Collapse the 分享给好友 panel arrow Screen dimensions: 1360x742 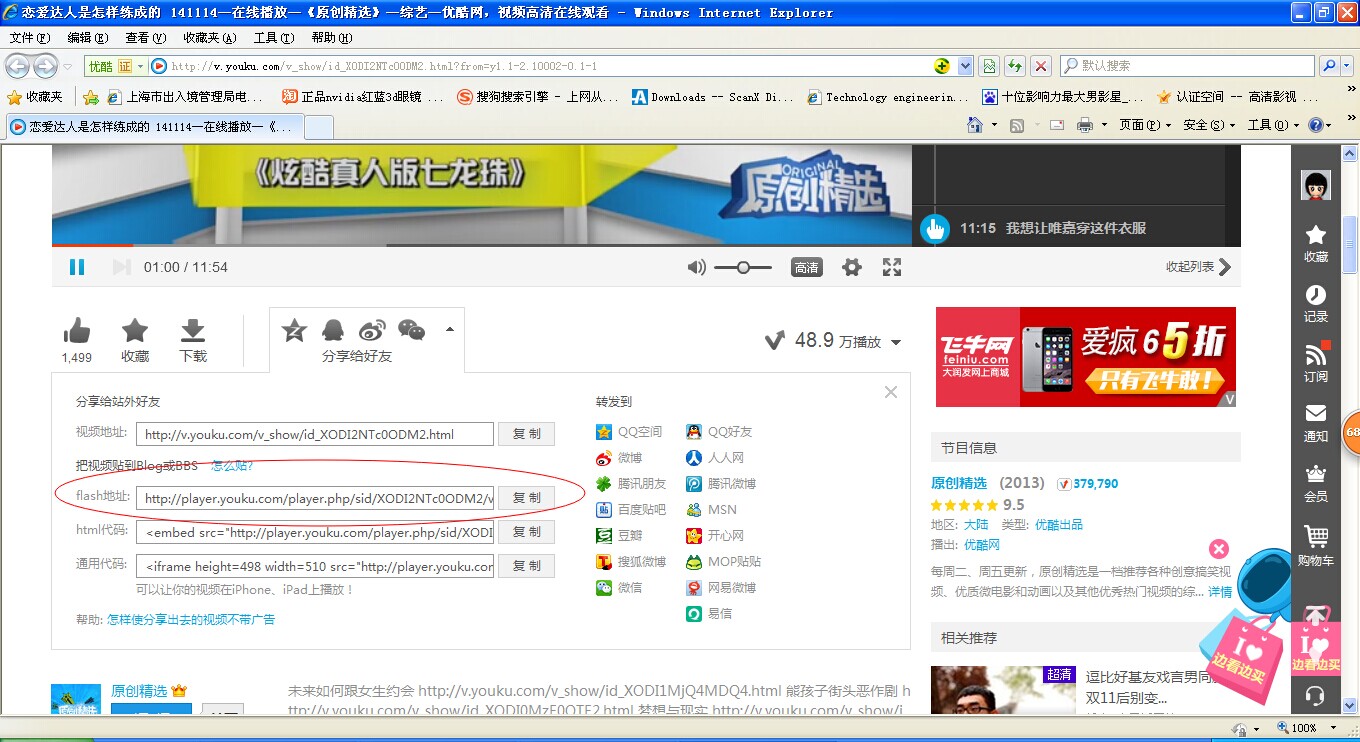pos(450,329)
